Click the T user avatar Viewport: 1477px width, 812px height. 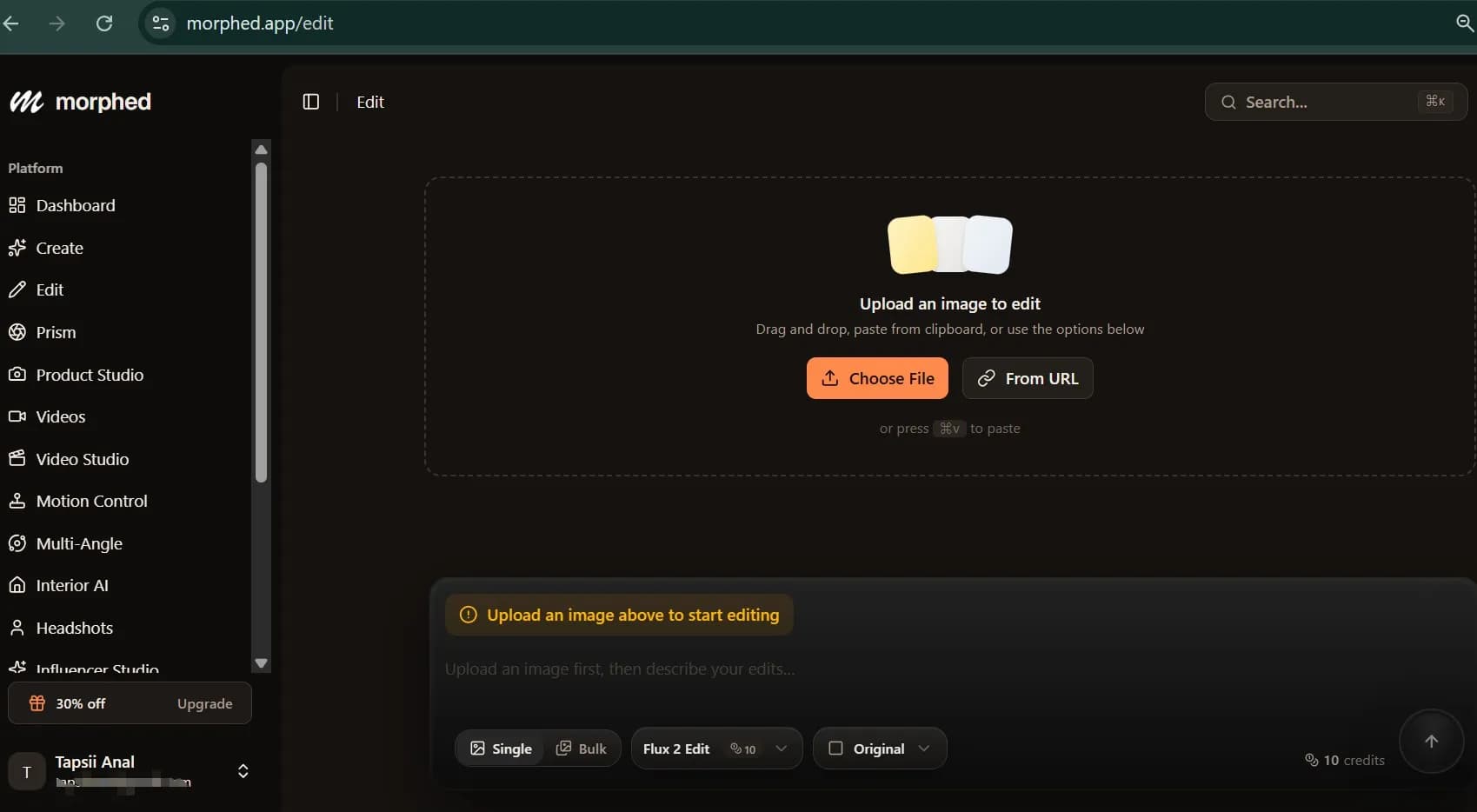(x=27, y=771)
